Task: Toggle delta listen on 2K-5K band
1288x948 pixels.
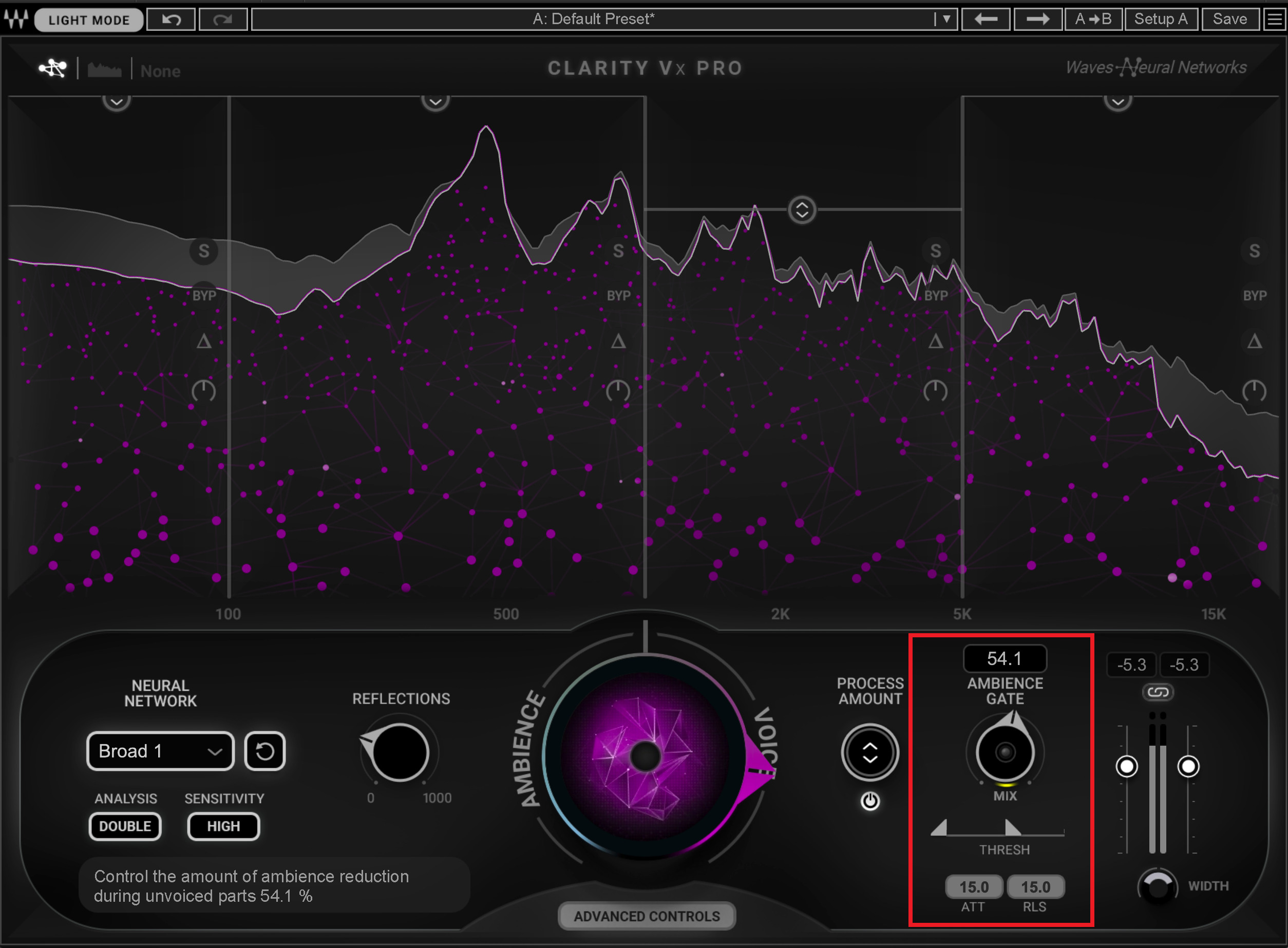Action: [x=936, y=342]
